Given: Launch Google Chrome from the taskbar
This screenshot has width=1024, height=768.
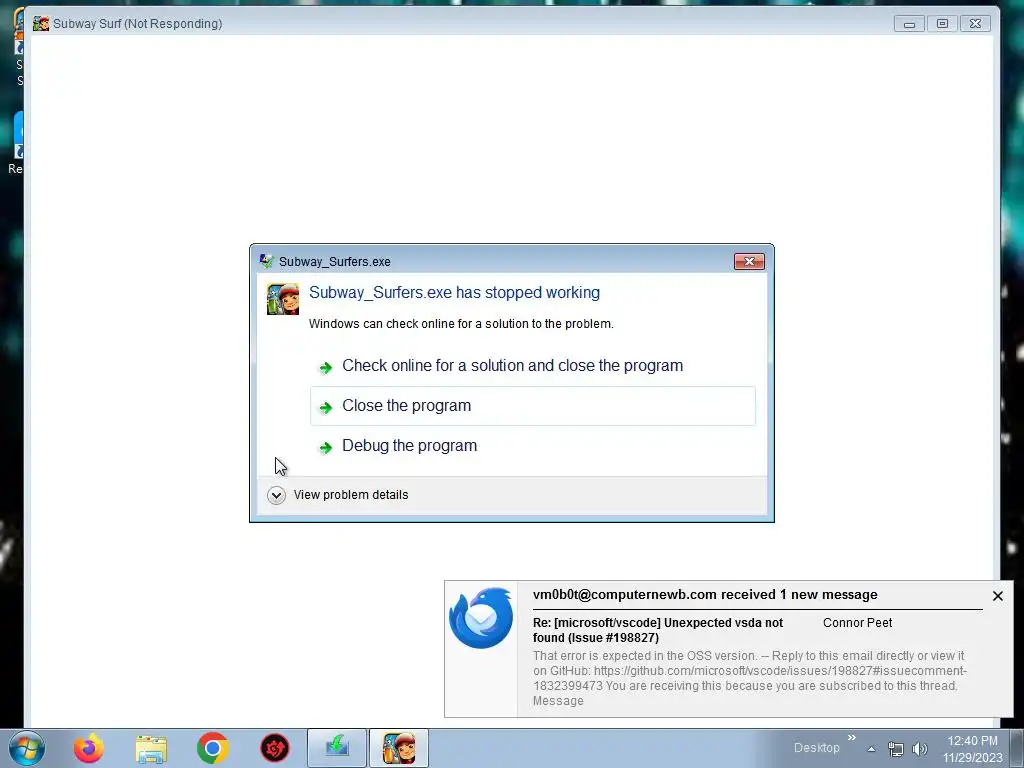Looking at the screenshot, I should [x=212, y=748].
